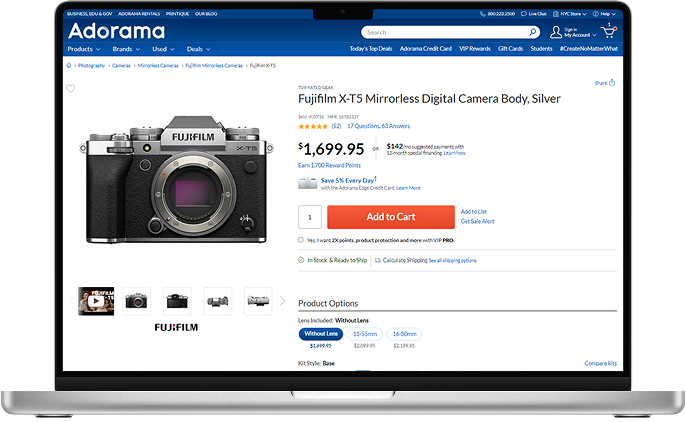Image resolution: width=686 pixels, height=422 pixels.
Task: Select the 18-55mm lens option
Action: [x=365, y=334]
